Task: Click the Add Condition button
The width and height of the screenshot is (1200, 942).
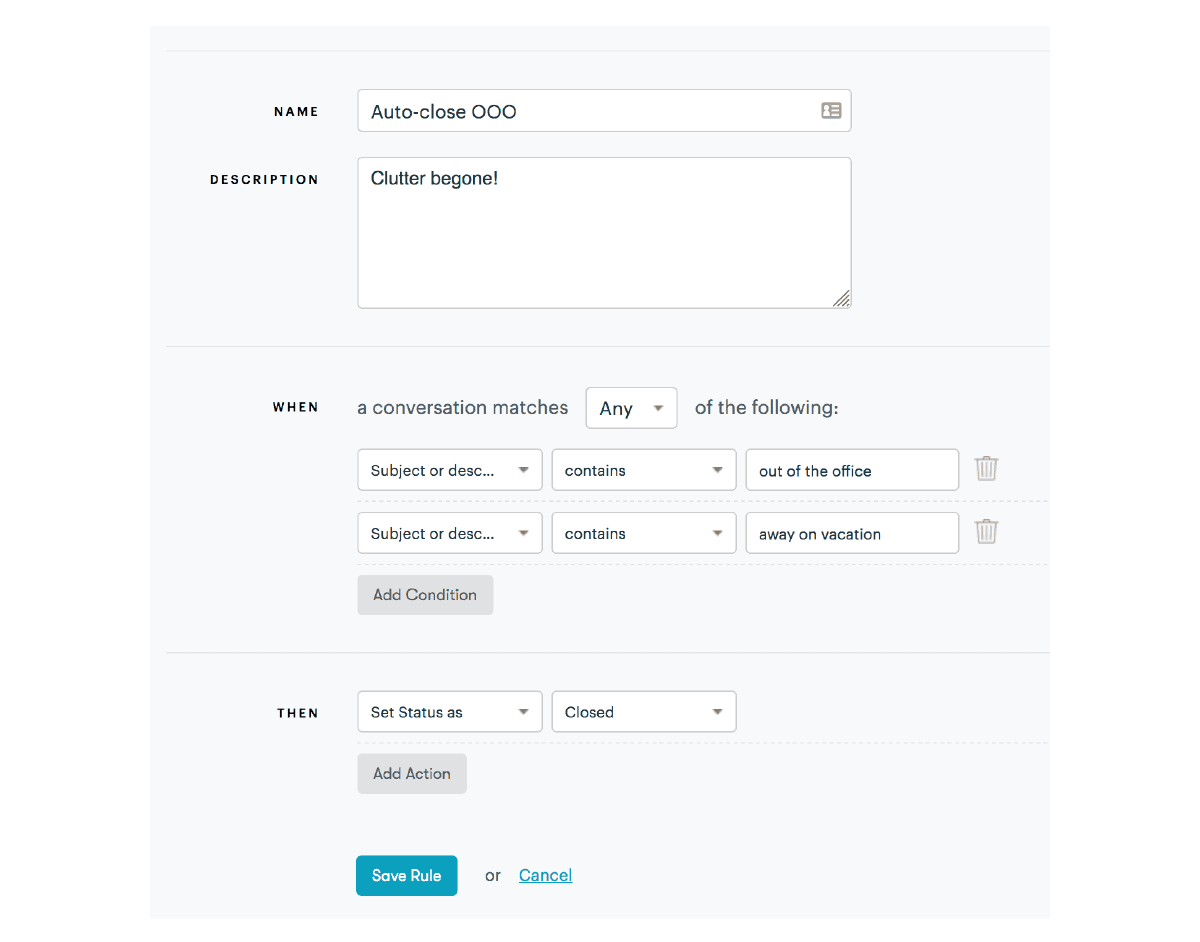Action: click(425, 594)
